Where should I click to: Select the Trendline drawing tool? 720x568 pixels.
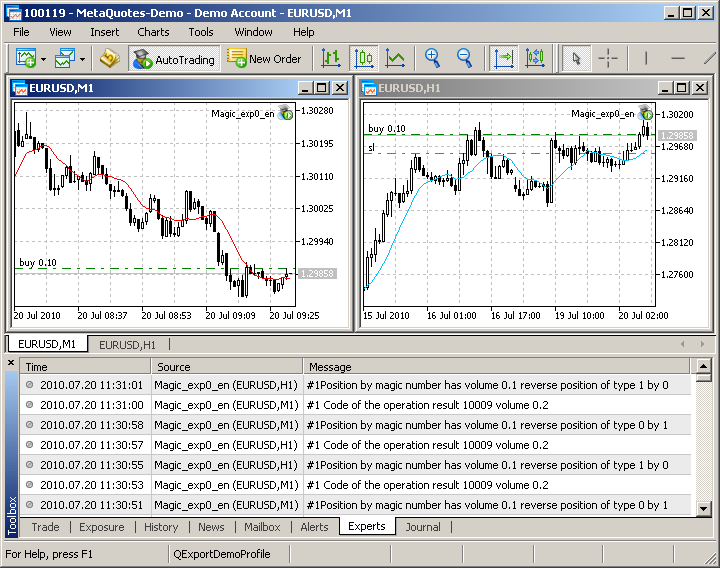(x=710, y=58)
